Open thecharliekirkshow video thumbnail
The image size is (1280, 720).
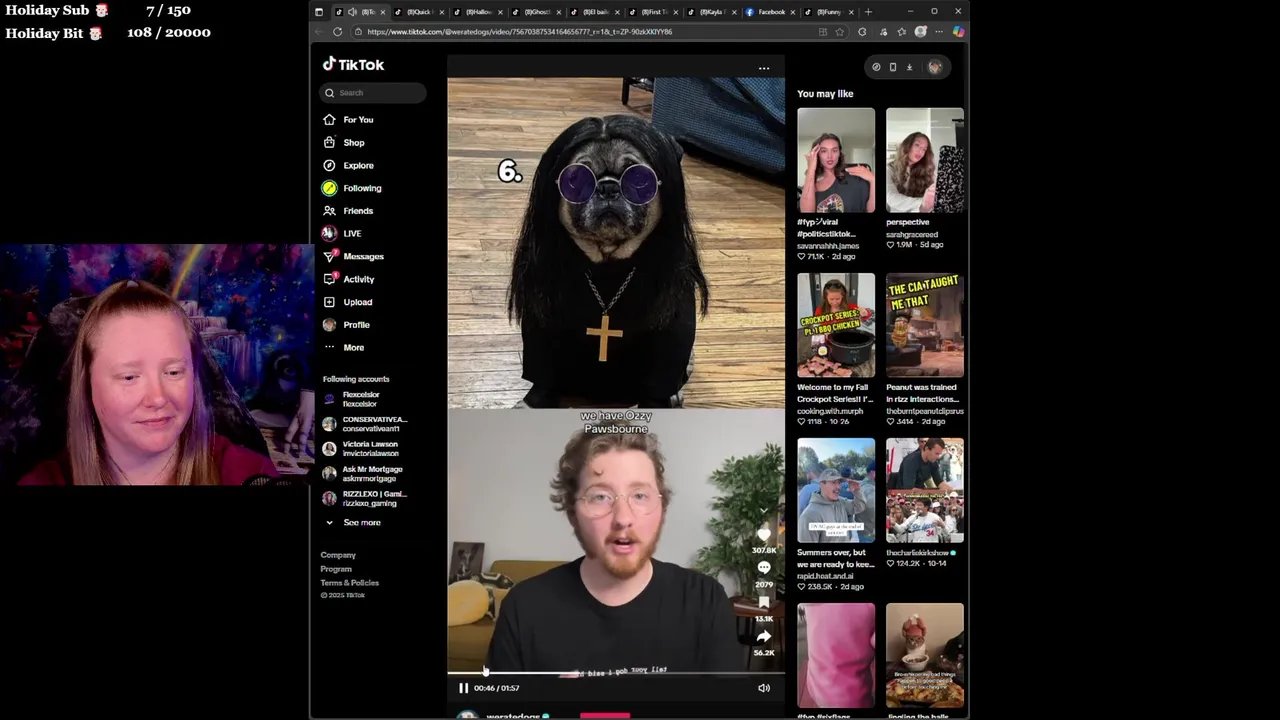925,490
